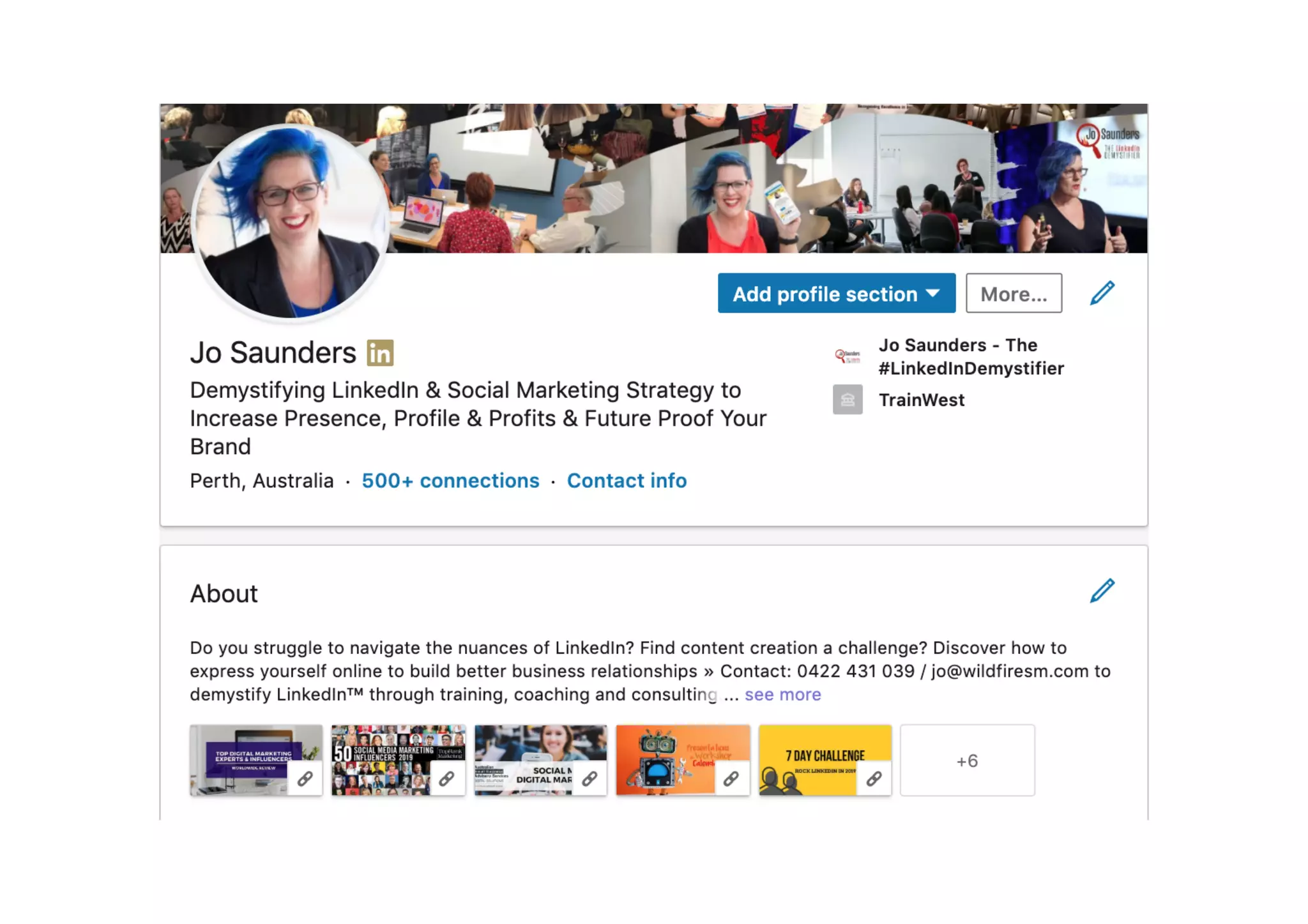Open link icon on 50 Social Media Influencers
The height and width of the screenshot is (924, 1308).
click(447, 778)
